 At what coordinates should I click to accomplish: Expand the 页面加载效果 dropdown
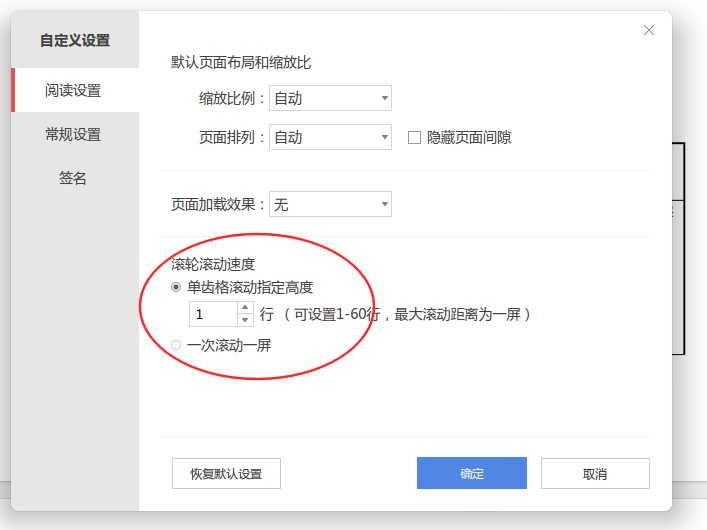tap(330, 204)
